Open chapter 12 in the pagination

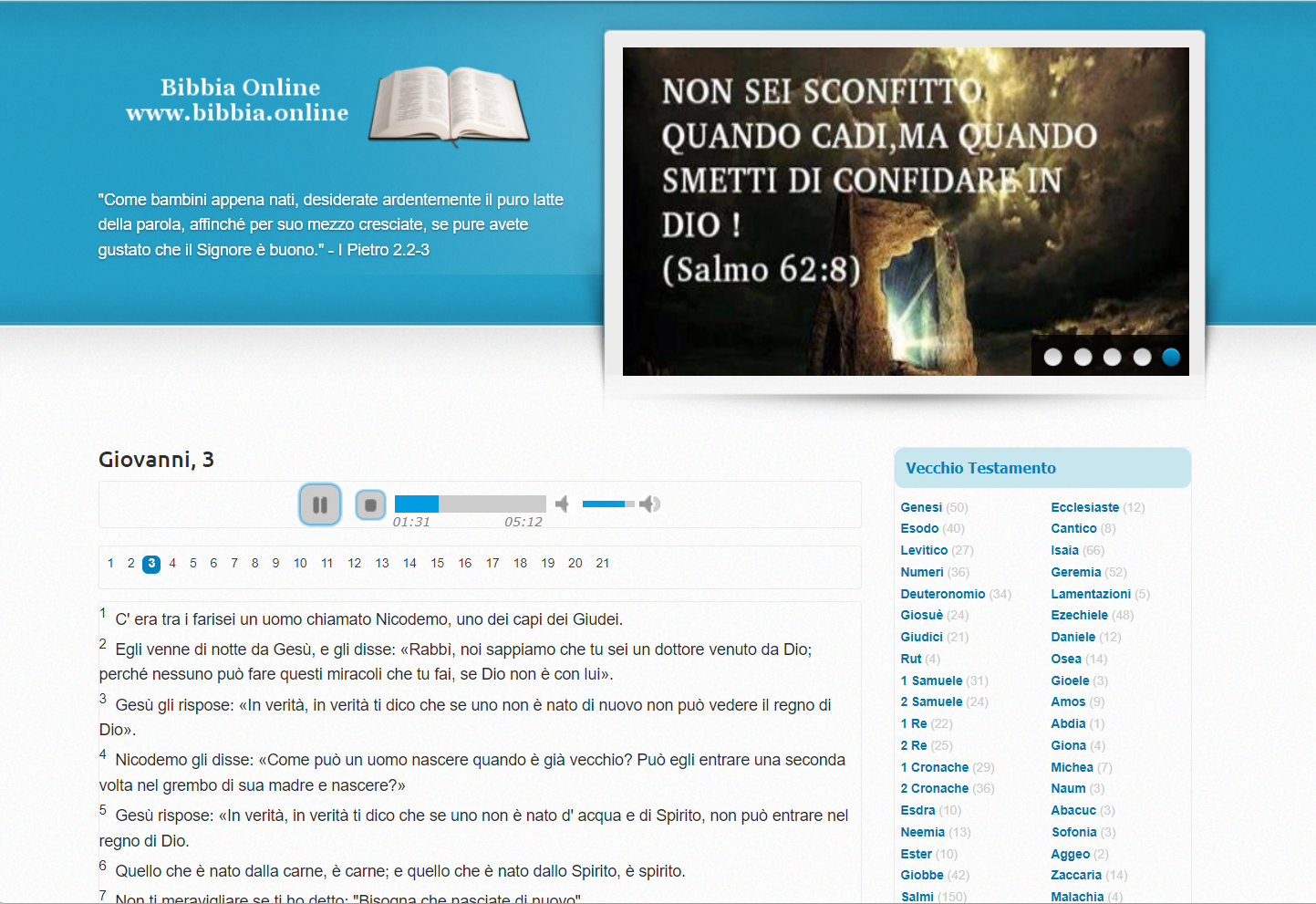tap(355, 564)
